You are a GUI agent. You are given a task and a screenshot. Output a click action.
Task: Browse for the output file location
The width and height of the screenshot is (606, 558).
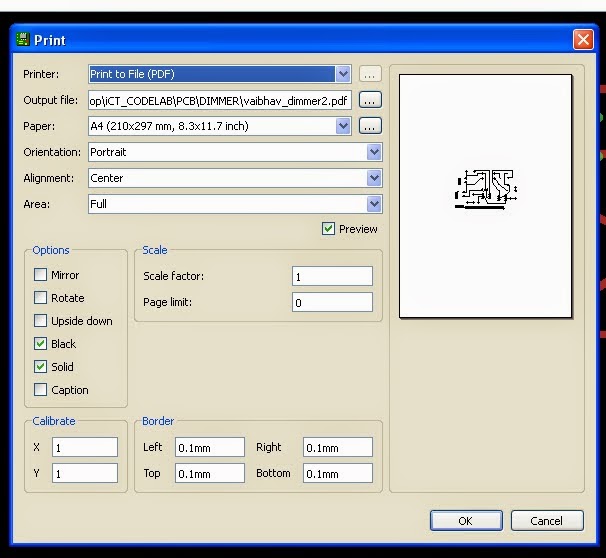370,100
